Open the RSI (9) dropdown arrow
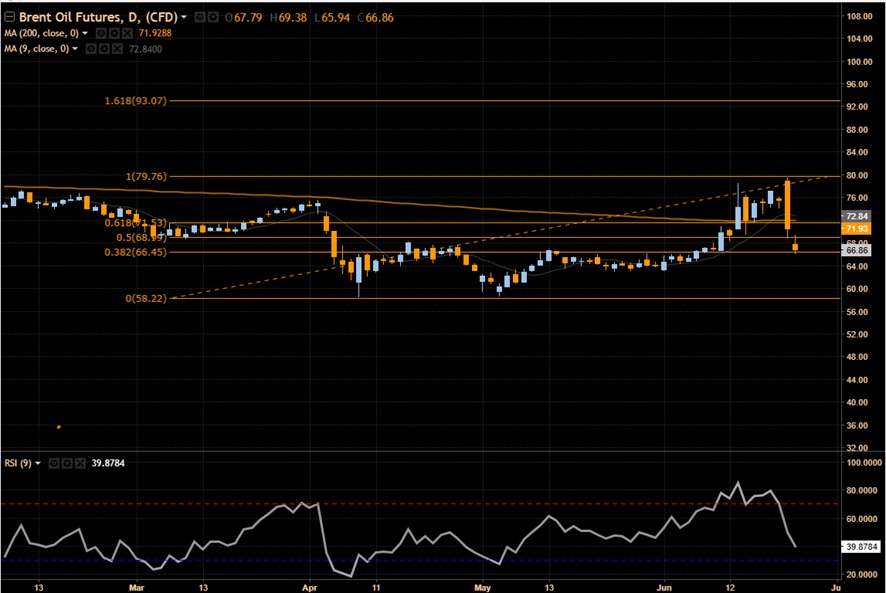This screenshot has height=593, width=886. 37,463
